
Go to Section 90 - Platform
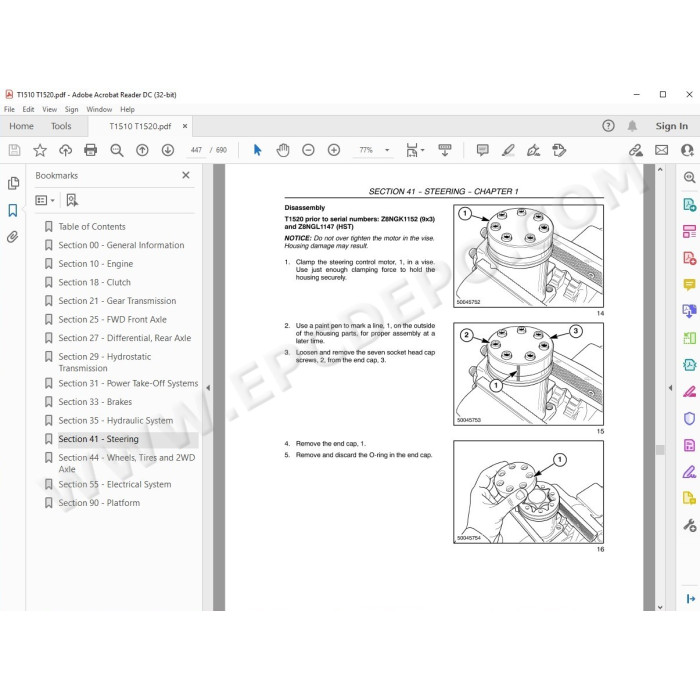tap(99, 503)
